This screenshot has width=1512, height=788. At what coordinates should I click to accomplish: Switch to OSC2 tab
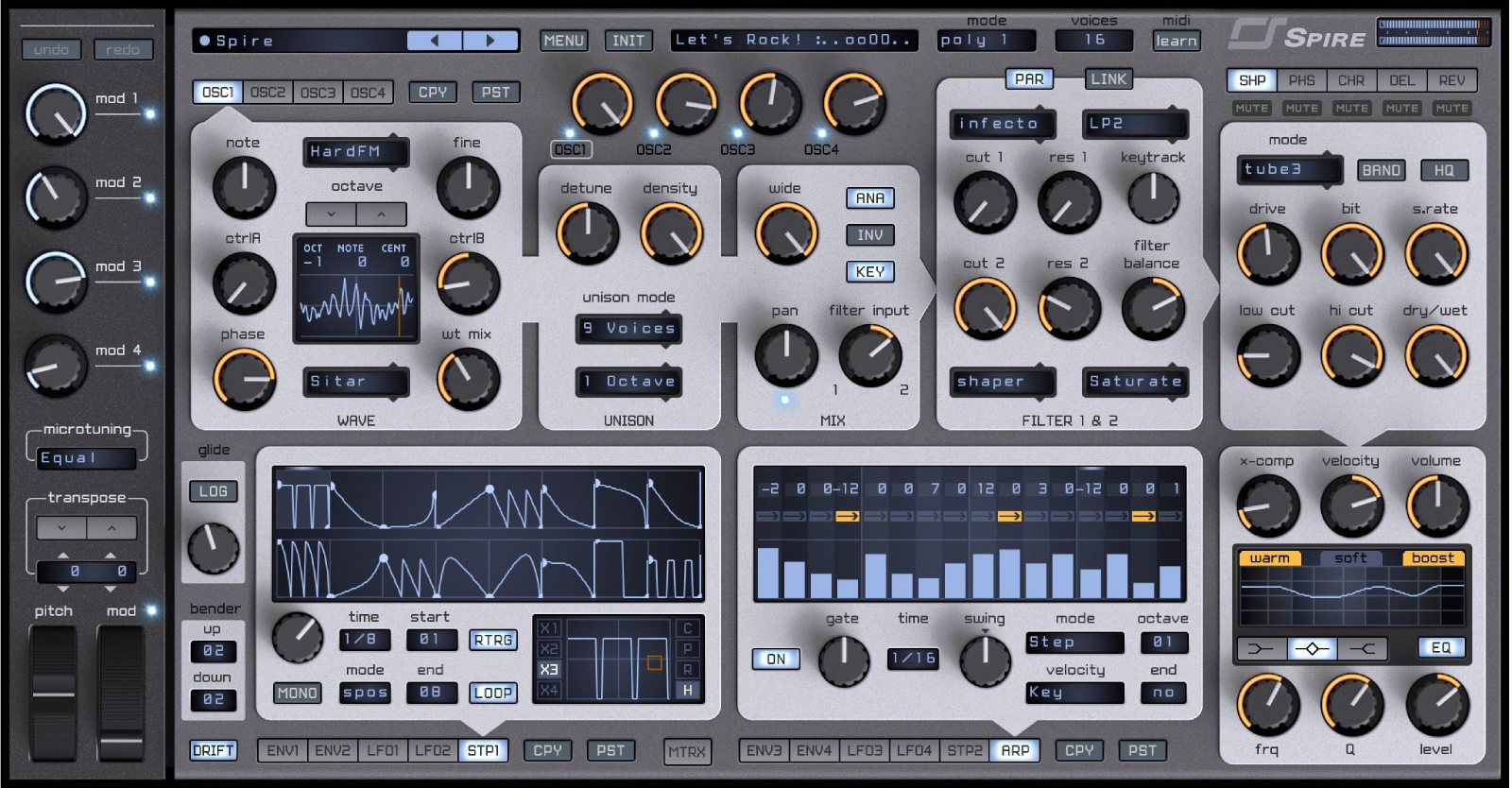267,93
